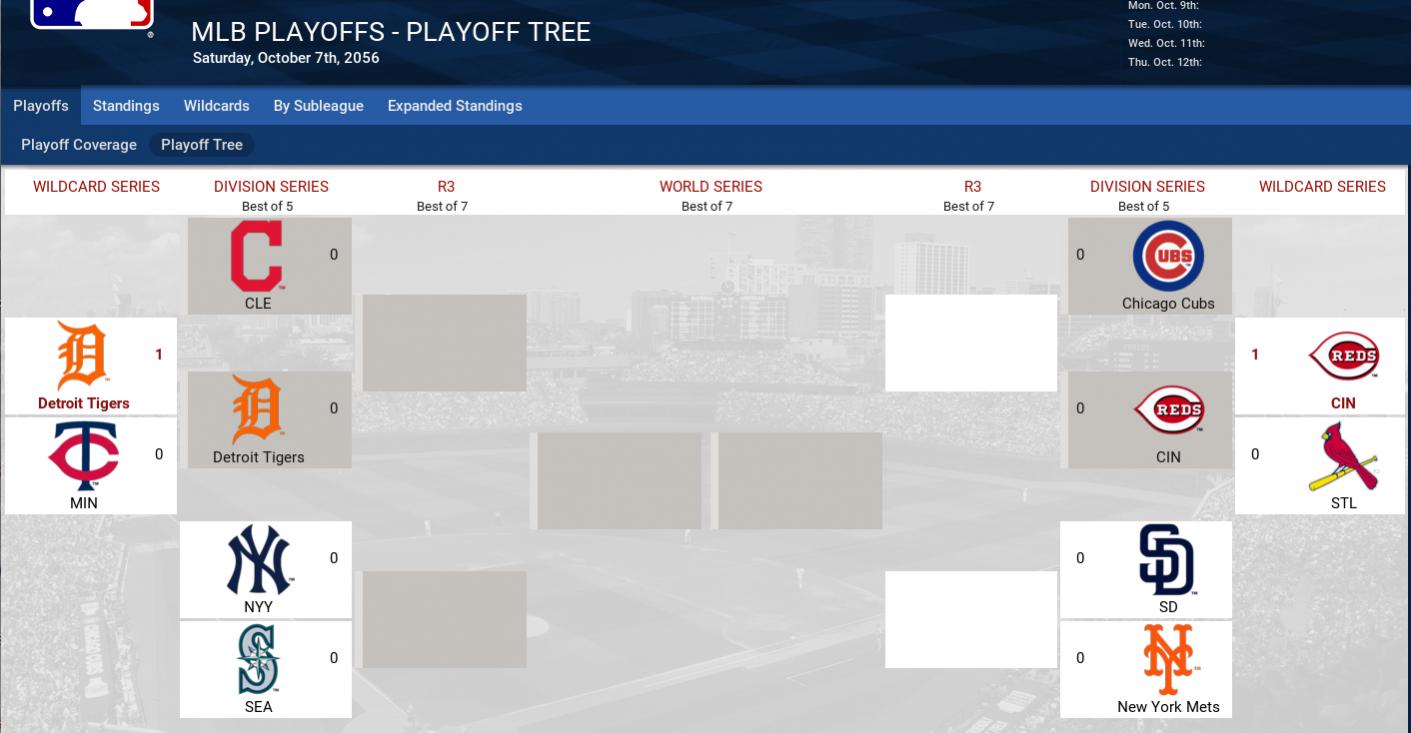Select the Playoff Coverage sub-tab

(x=79, y=145)
